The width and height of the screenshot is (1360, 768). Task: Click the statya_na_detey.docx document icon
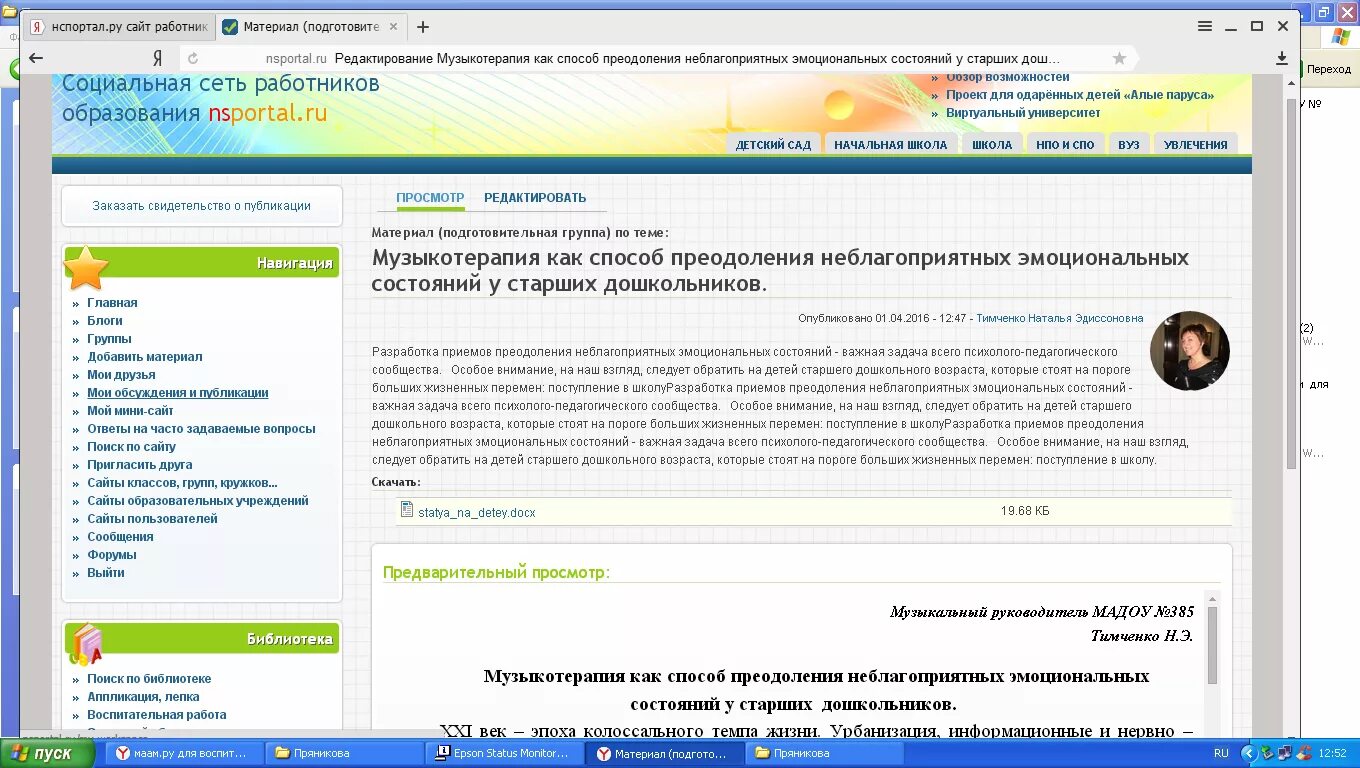pos(406,510)
